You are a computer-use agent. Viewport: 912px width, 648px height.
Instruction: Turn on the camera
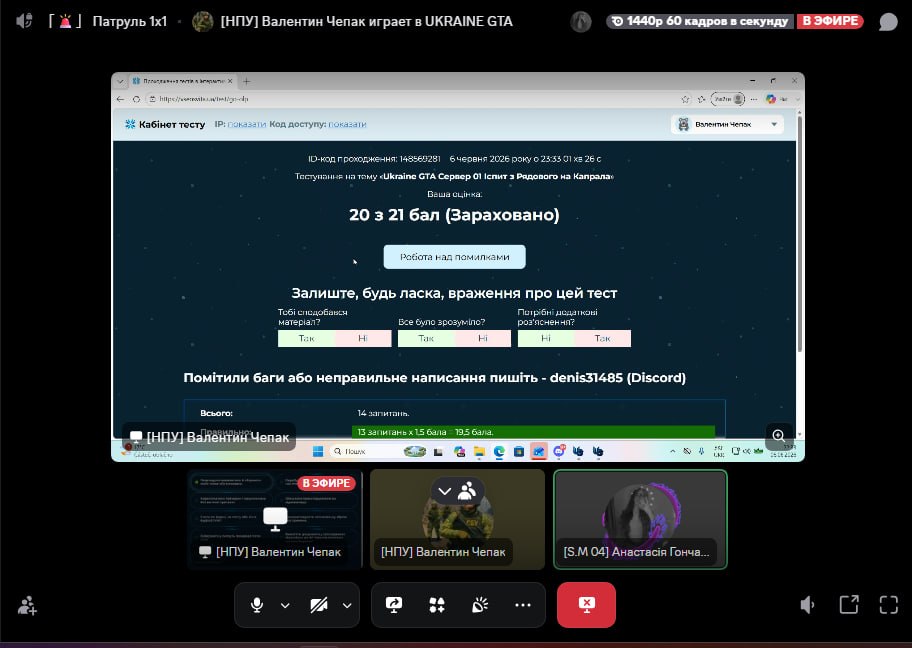point(318,605)
